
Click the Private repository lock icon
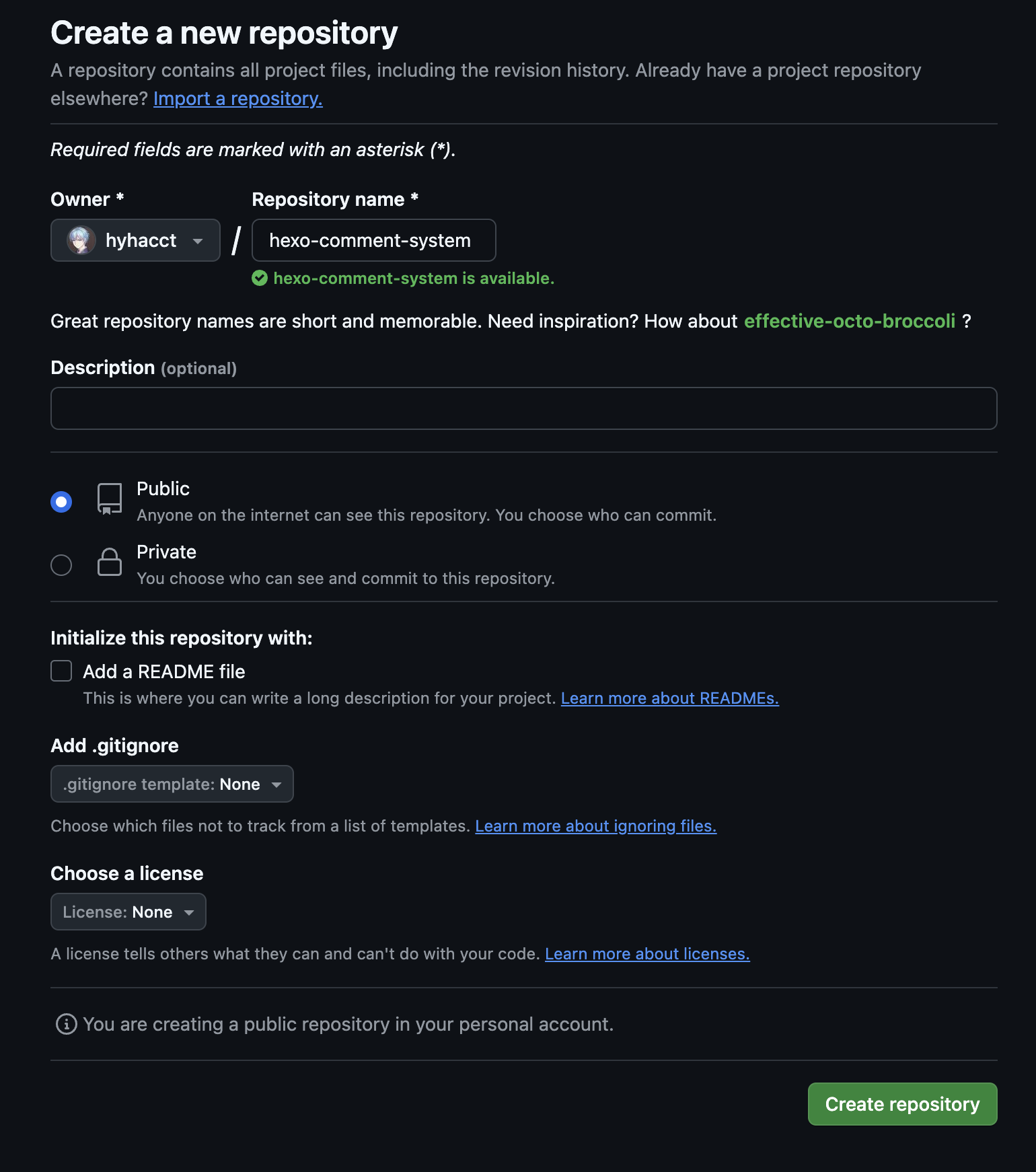110,562
